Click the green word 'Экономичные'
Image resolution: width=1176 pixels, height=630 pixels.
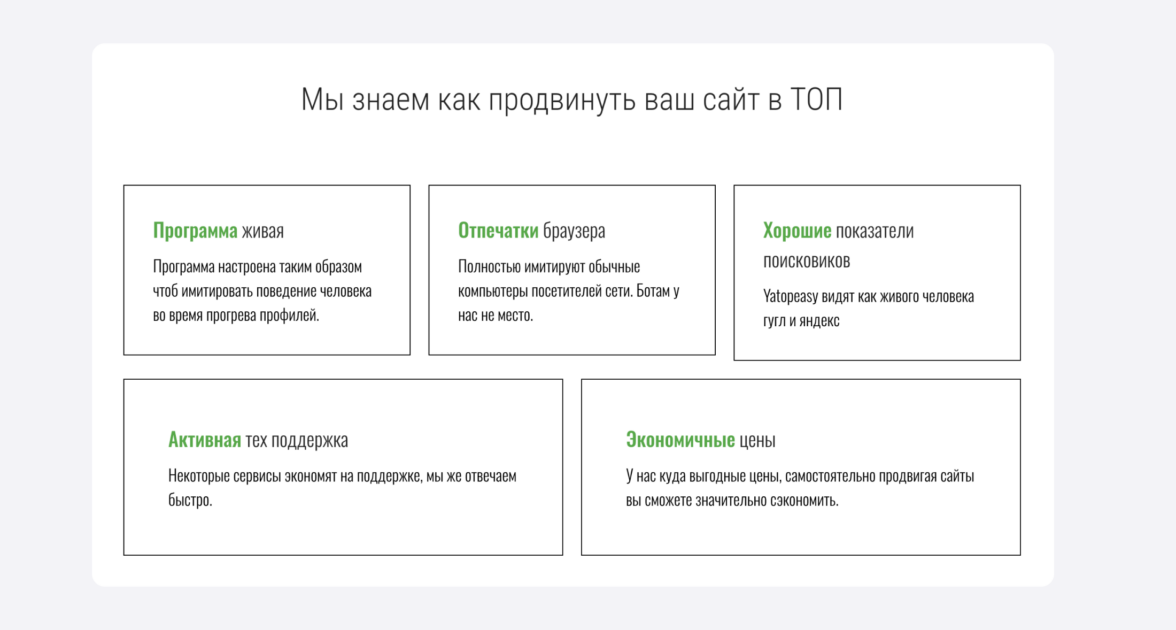point(680,440)
